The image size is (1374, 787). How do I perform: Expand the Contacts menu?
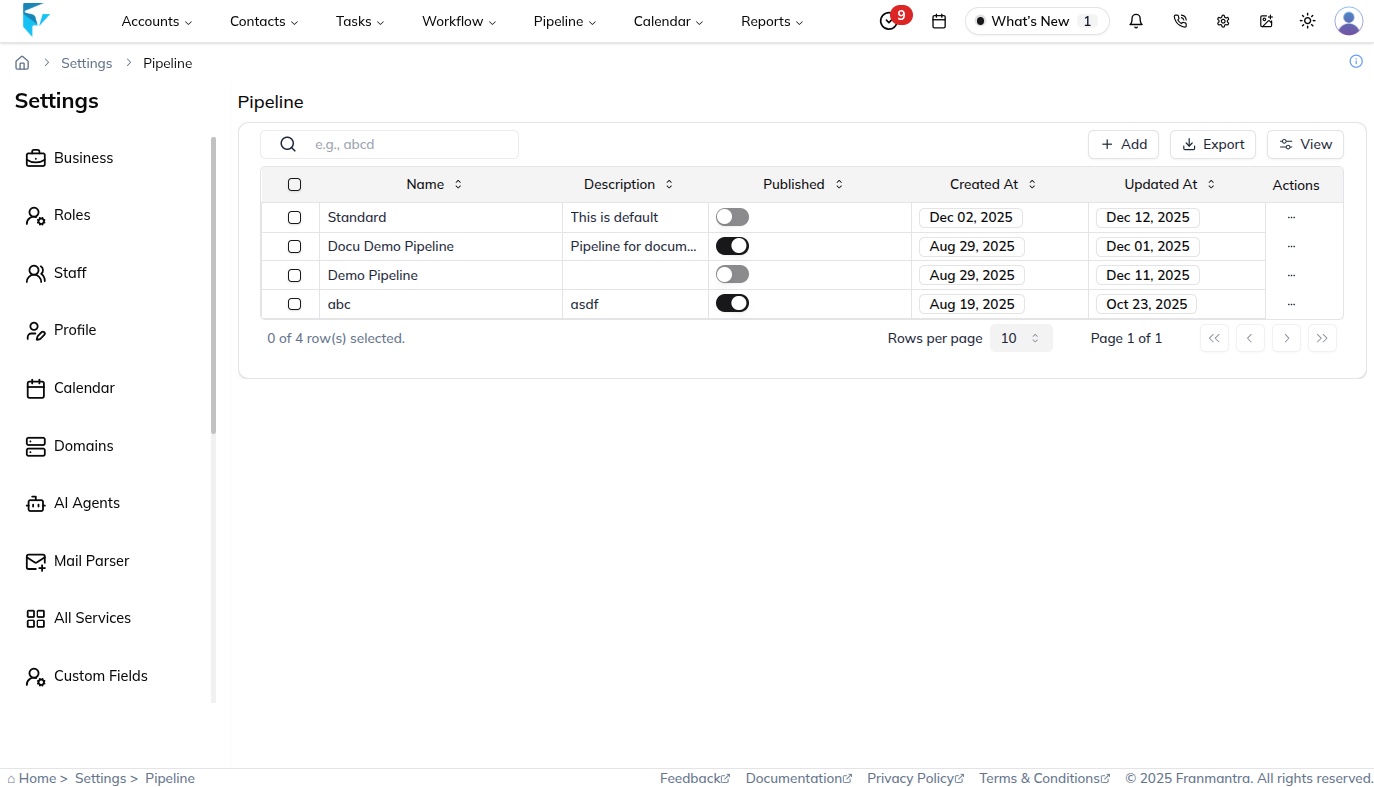point(264,21)
